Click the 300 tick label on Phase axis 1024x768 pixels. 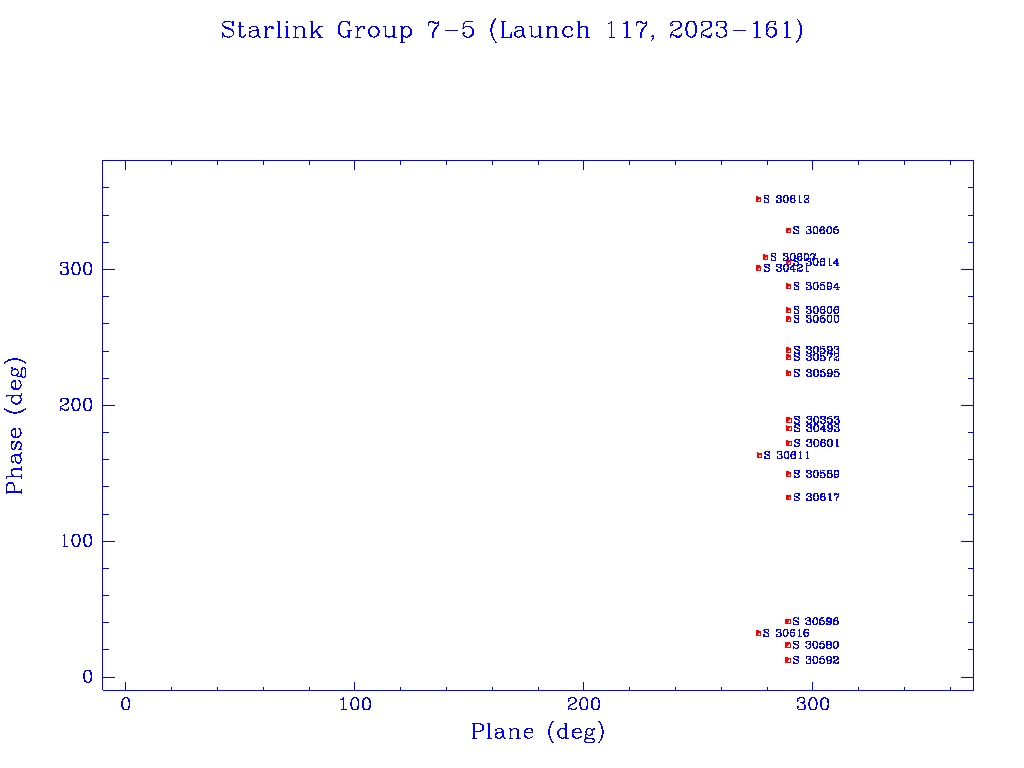point(76,269)
